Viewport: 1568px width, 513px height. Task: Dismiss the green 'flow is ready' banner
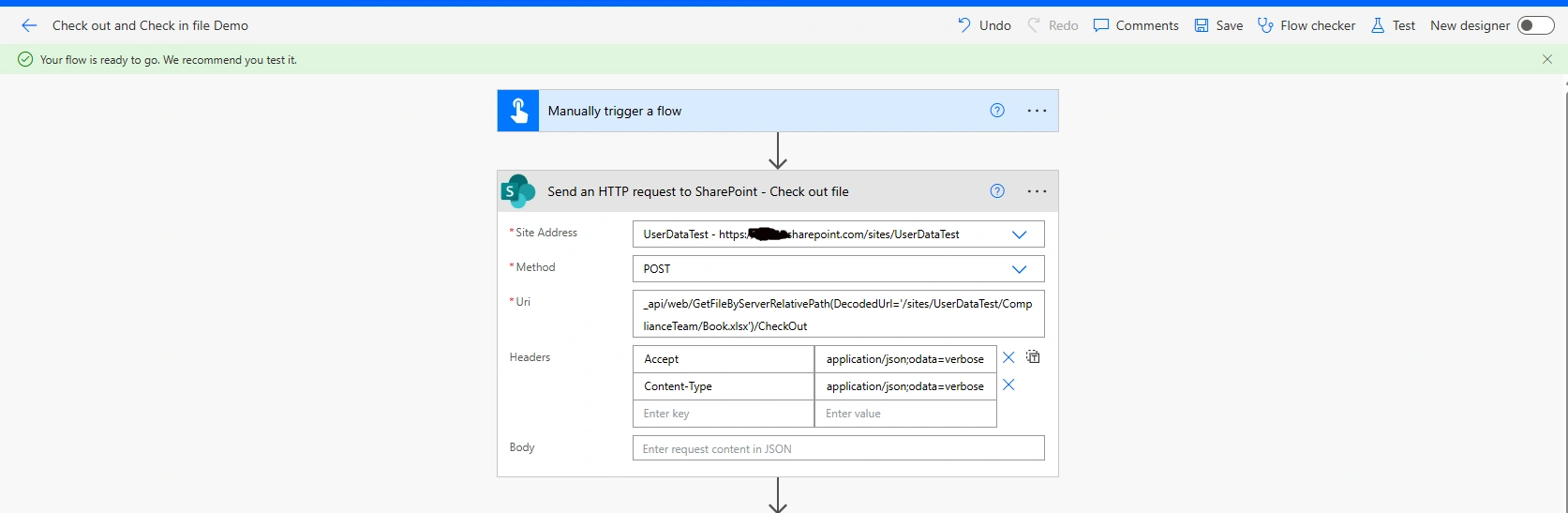click(x=1547, y=59)
